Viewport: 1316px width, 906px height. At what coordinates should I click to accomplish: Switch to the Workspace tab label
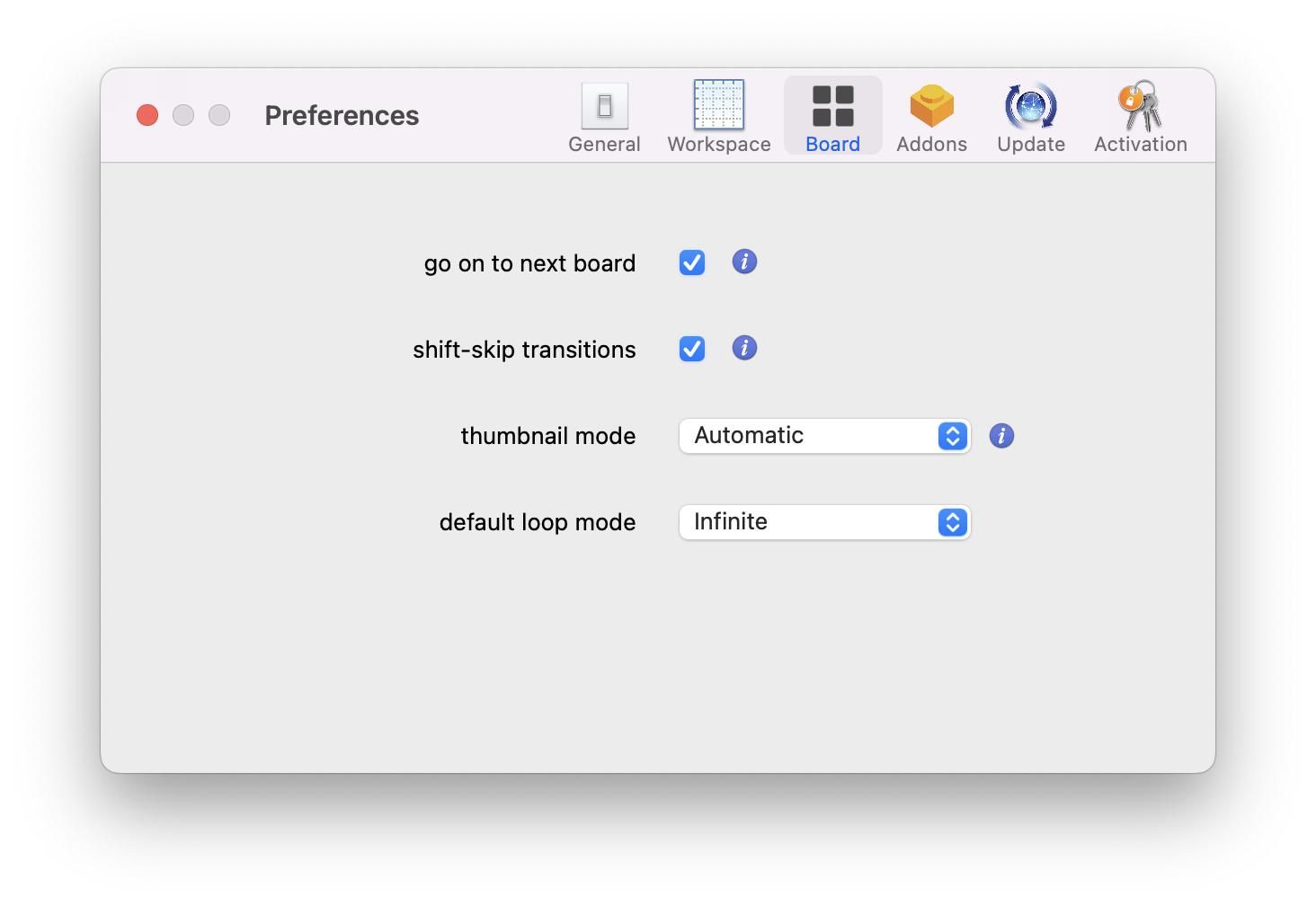coord(718,145)
